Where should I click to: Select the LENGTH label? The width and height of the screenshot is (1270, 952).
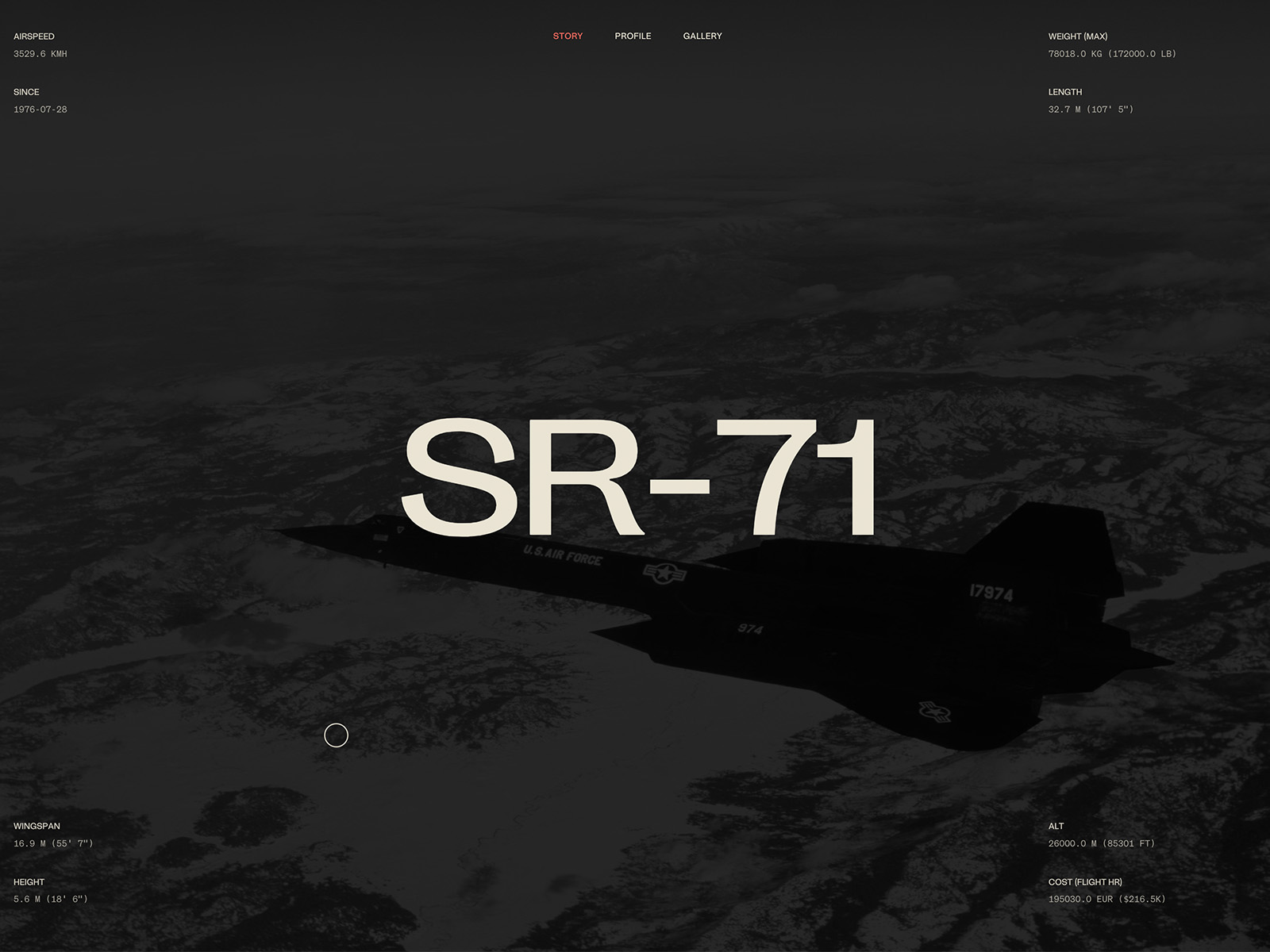point(1065,92)
